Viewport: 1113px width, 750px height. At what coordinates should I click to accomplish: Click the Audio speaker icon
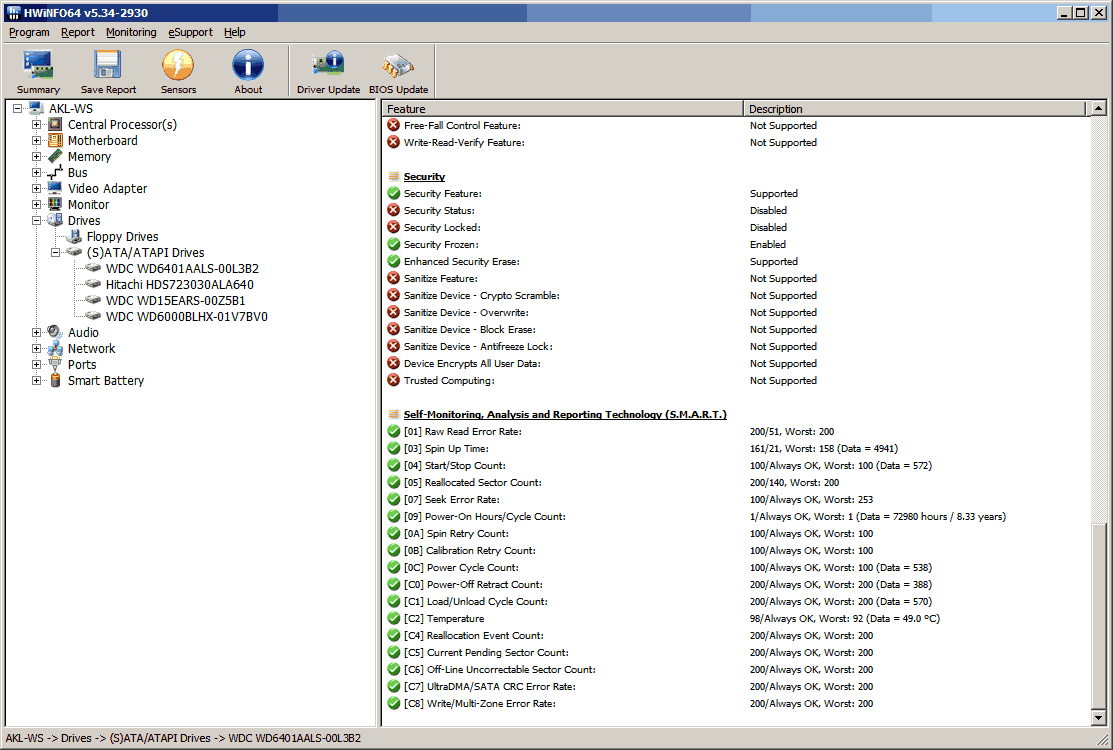click(55, 332)
